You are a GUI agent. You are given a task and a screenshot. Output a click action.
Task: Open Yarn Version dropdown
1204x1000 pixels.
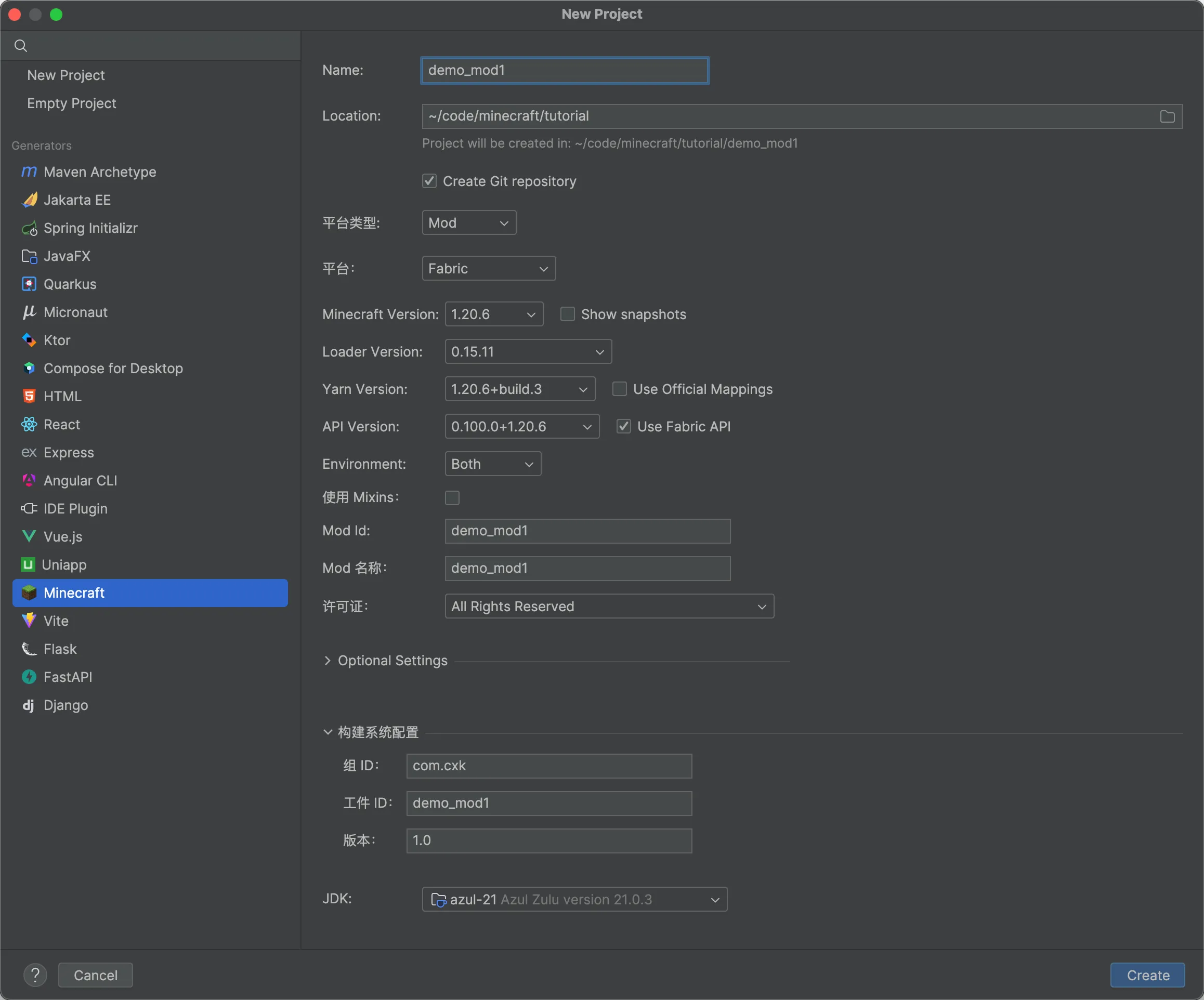(x=519, y=389)
